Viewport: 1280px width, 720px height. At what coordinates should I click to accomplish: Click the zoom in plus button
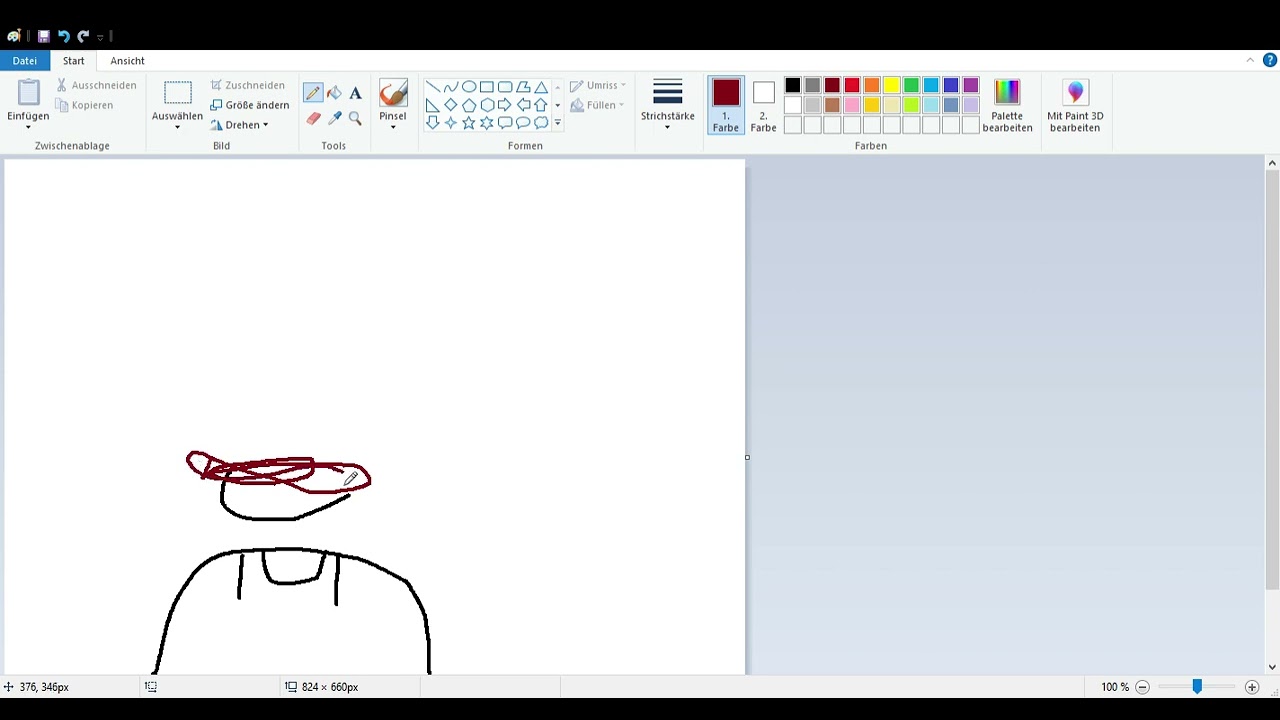pyautogui.click(x=1252, y=687)
